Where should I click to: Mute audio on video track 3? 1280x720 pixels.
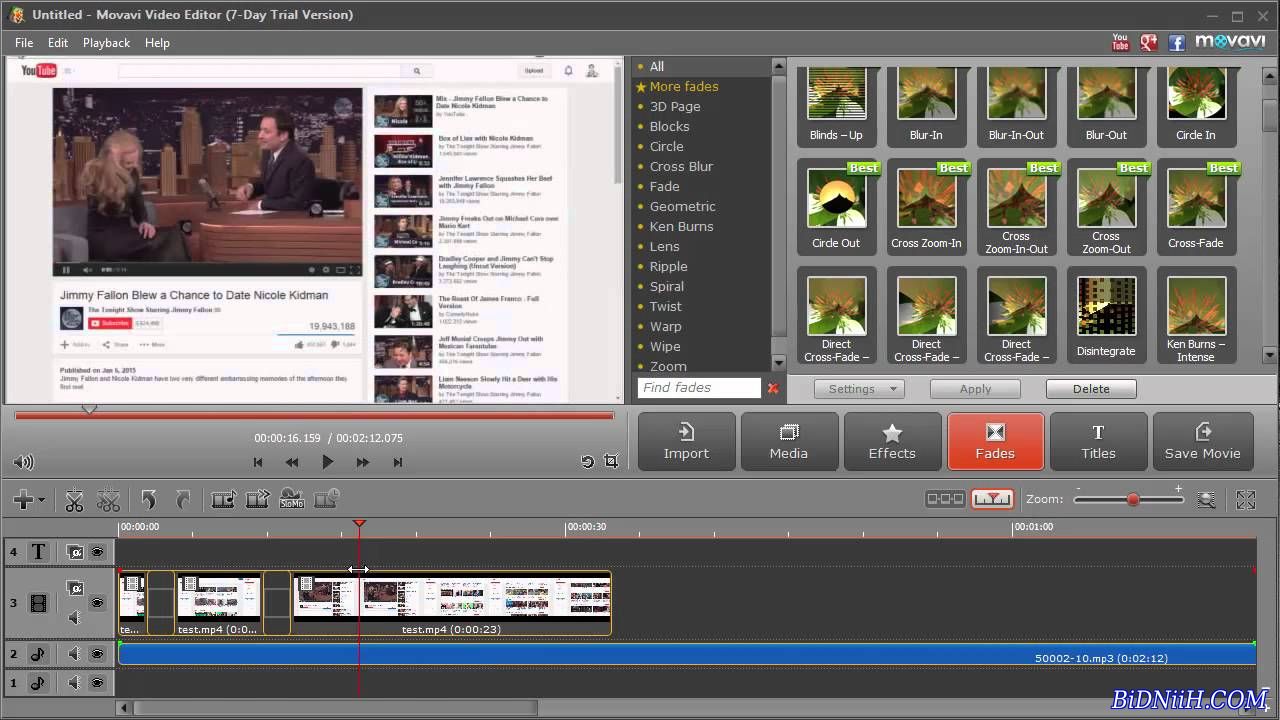tap(75, 618)
